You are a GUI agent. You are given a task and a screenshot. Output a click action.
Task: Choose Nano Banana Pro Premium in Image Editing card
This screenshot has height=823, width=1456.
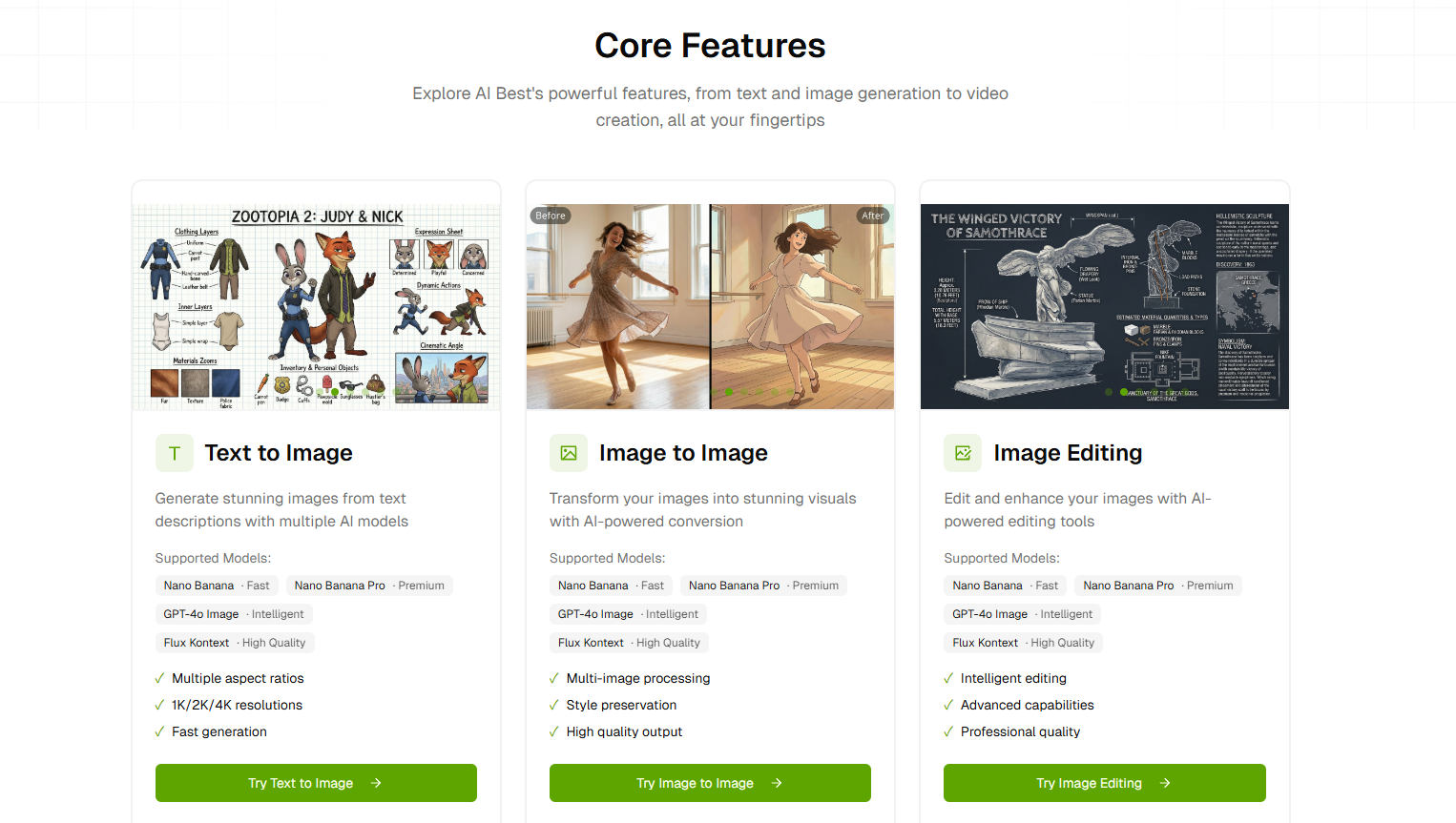coord(1158,586)
